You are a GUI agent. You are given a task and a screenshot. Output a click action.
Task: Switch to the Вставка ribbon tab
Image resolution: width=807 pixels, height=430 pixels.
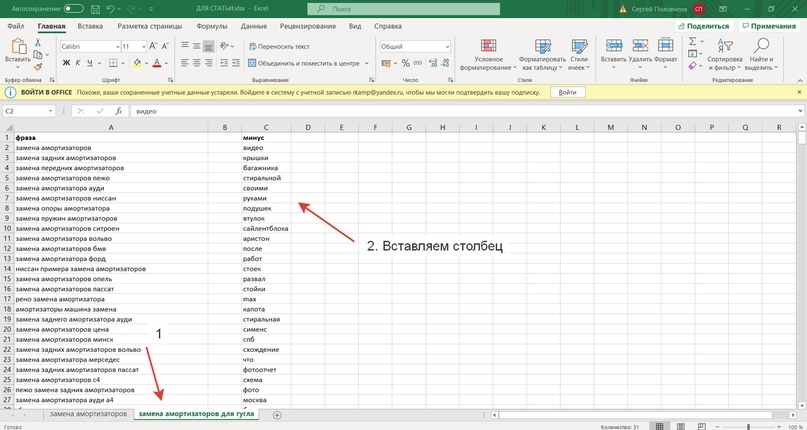(x=90, y=26)
